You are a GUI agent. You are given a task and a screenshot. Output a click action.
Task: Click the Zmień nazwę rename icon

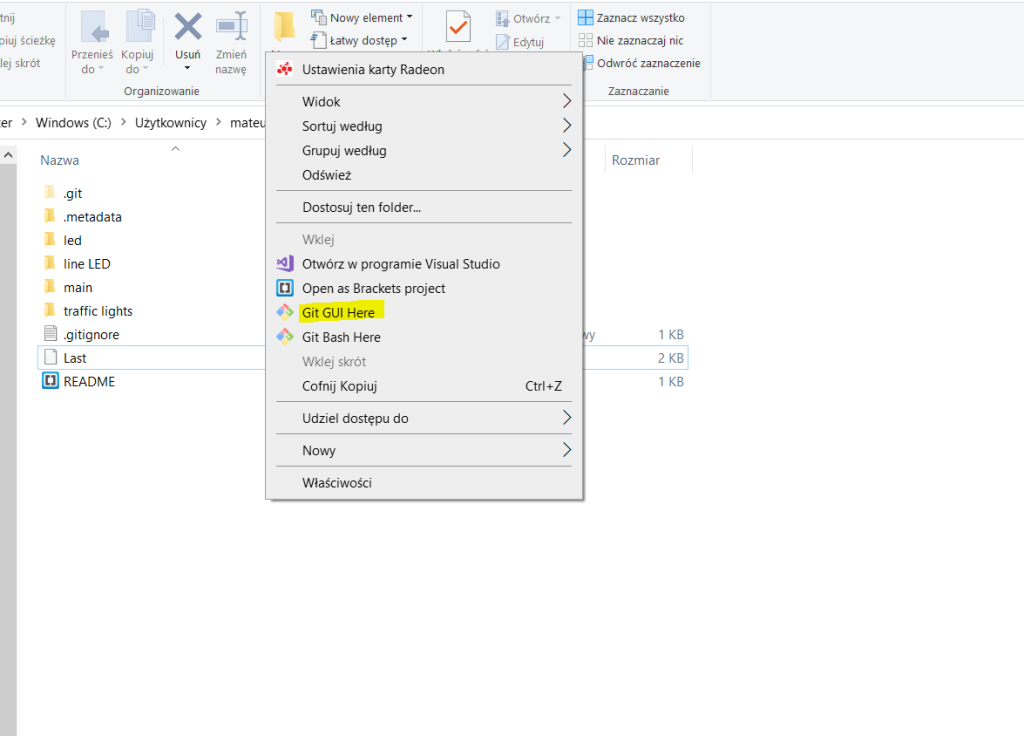[x=231, y=28]
